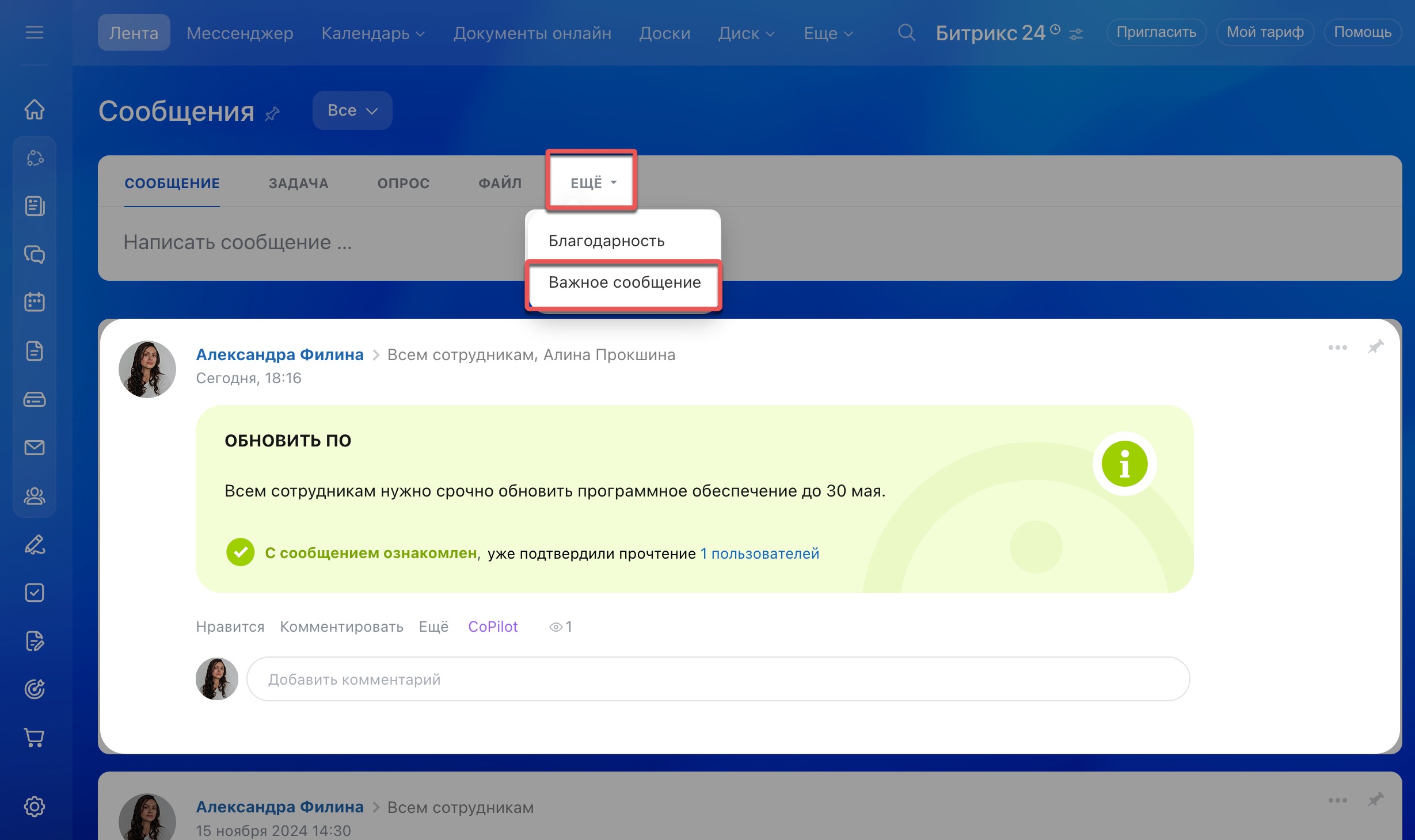1415x840 pixels.
Task: Click the clock icon beside Битрикс 24
Action: click(1055, 29)
